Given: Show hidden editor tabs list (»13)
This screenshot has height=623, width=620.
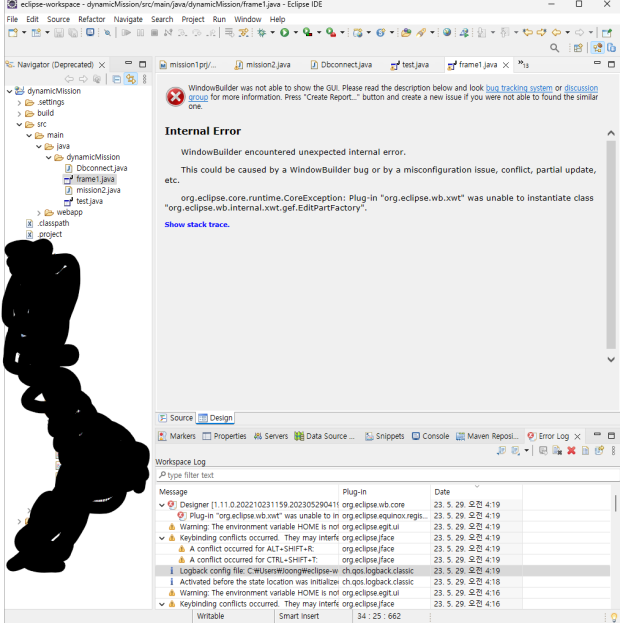Looking at the screenshot, I should coord(523,64).
